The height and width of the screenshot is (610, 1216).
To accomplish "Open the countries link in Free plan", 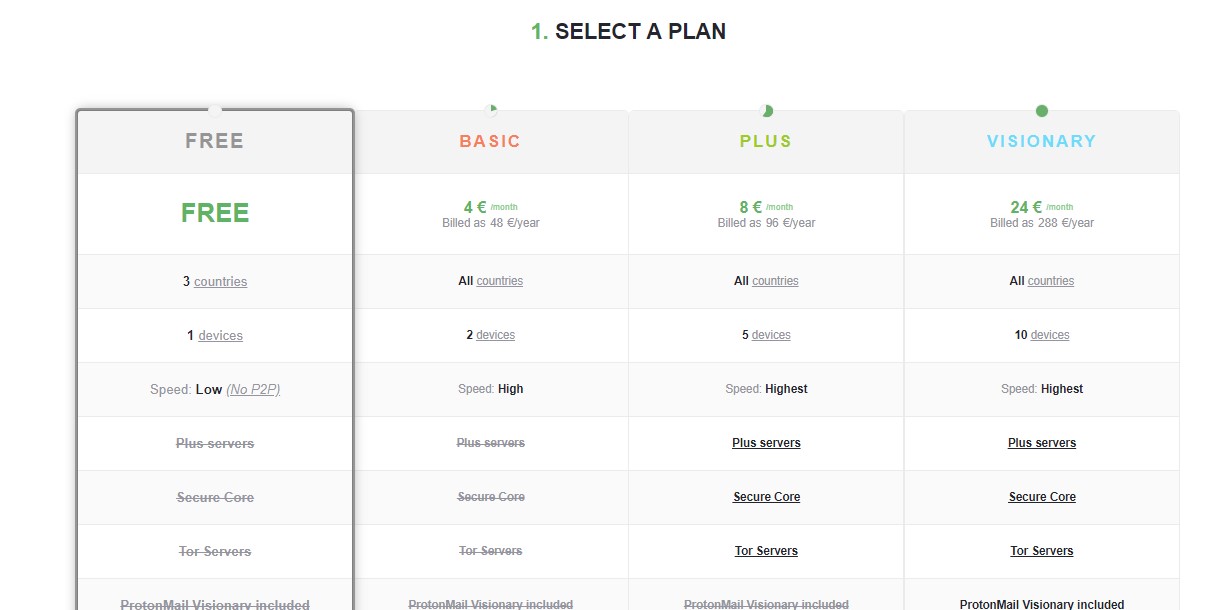I will (221, 282).
